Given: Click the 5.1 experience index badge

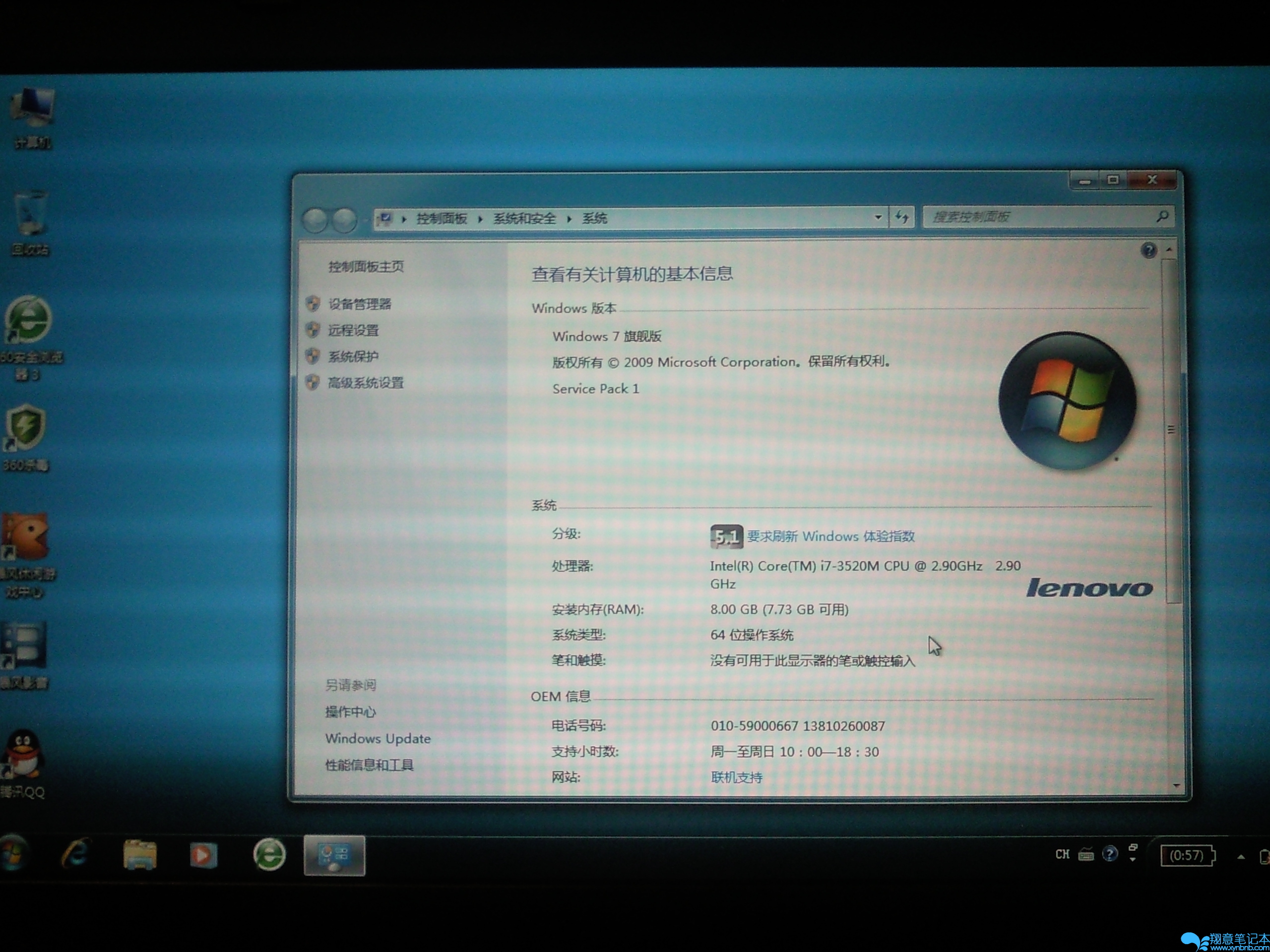Looking at the screenshot, I should coord(726,536).
